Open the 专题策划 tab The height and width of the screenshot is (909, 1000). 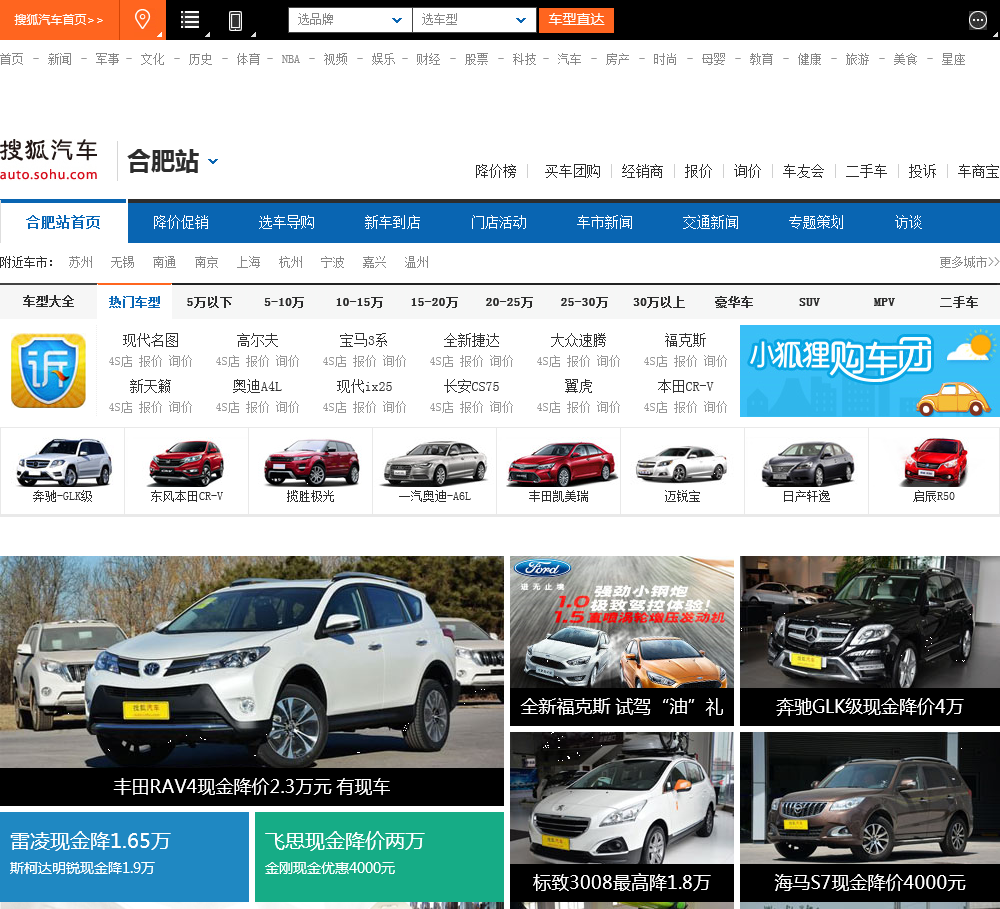816,222
